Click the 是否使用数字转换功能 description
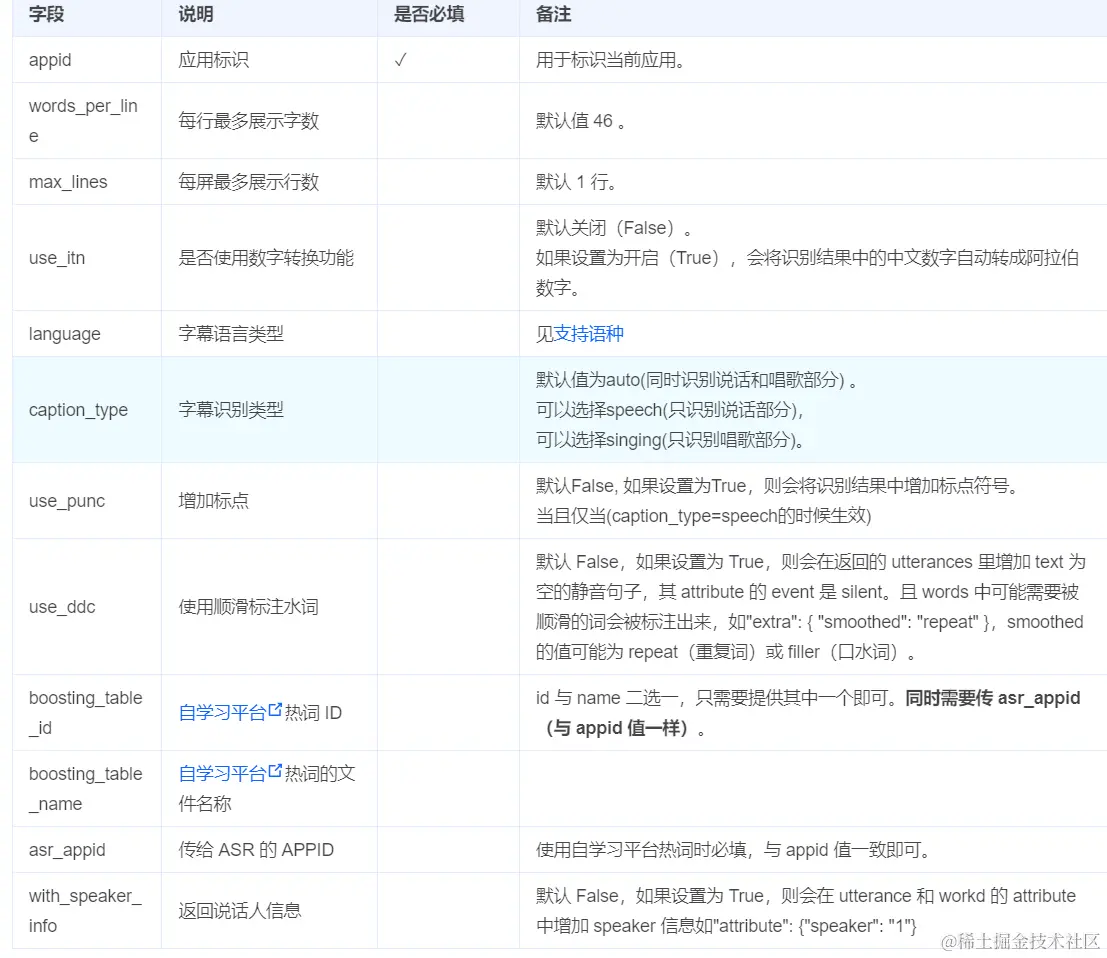The image size is (1107, 958). click(x=266, y=258)
